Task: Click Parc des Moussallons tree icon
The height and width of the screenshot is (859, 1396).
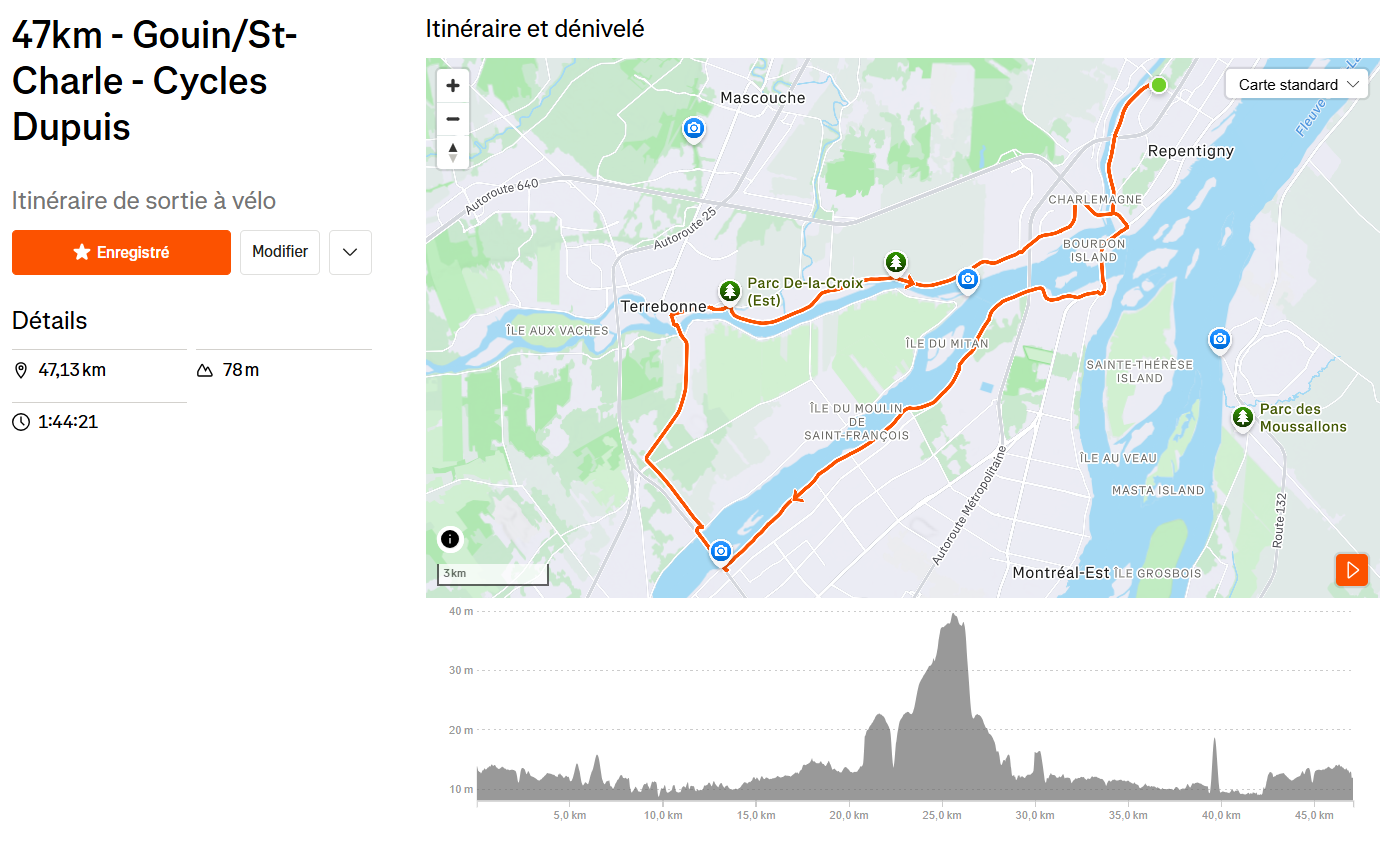Action: [x=1242, y=417]
